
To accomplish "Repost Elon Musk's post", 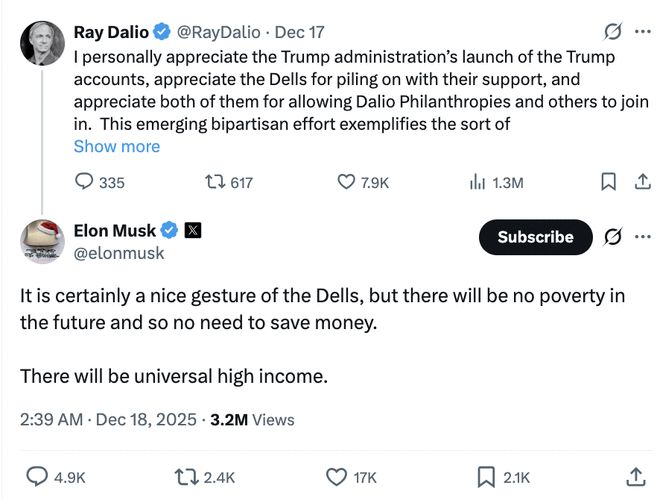I will 187,477.
